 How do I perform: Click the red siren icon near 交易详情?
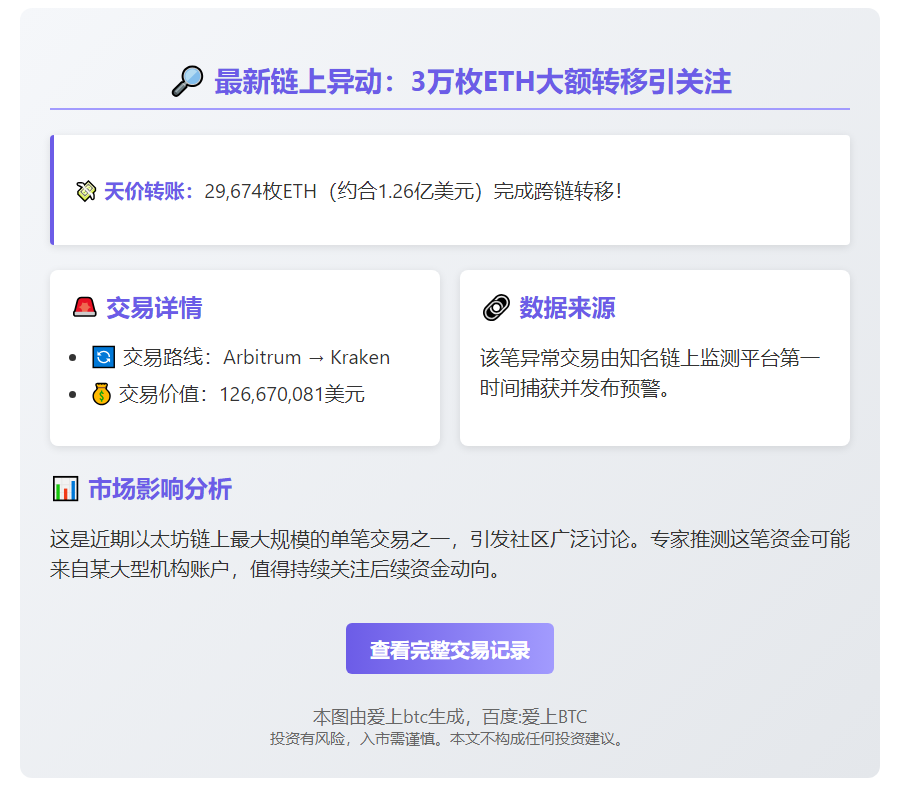coord(86,306)
